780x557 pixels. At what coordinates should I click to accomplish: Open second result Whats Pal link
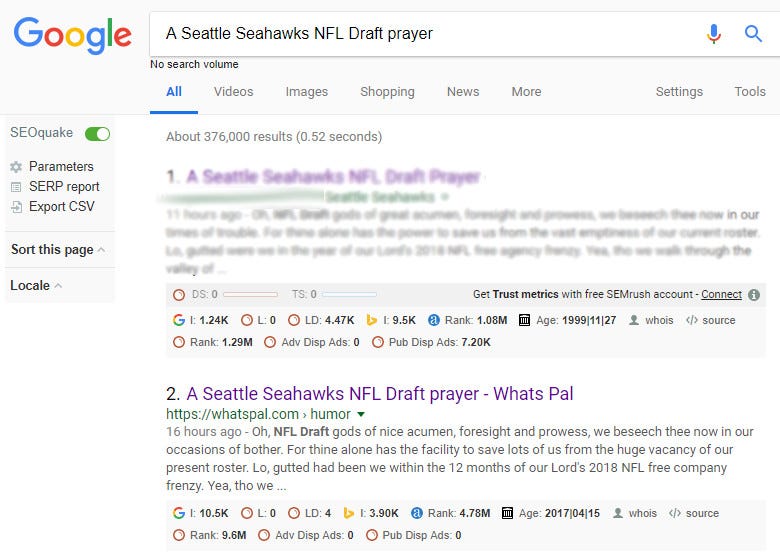[x=380, y=394]
